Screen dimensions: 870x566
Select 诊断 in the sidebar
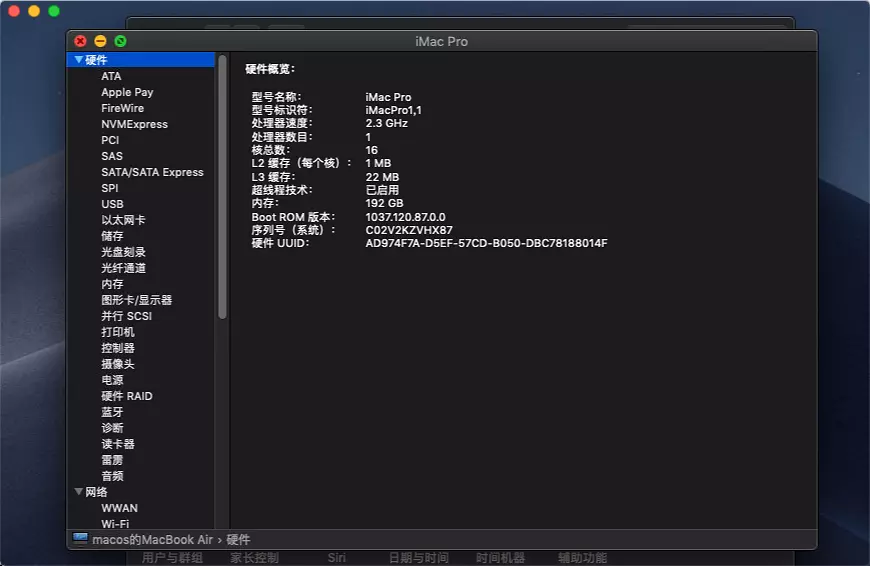pyautogui.click(x=112, y=428)
